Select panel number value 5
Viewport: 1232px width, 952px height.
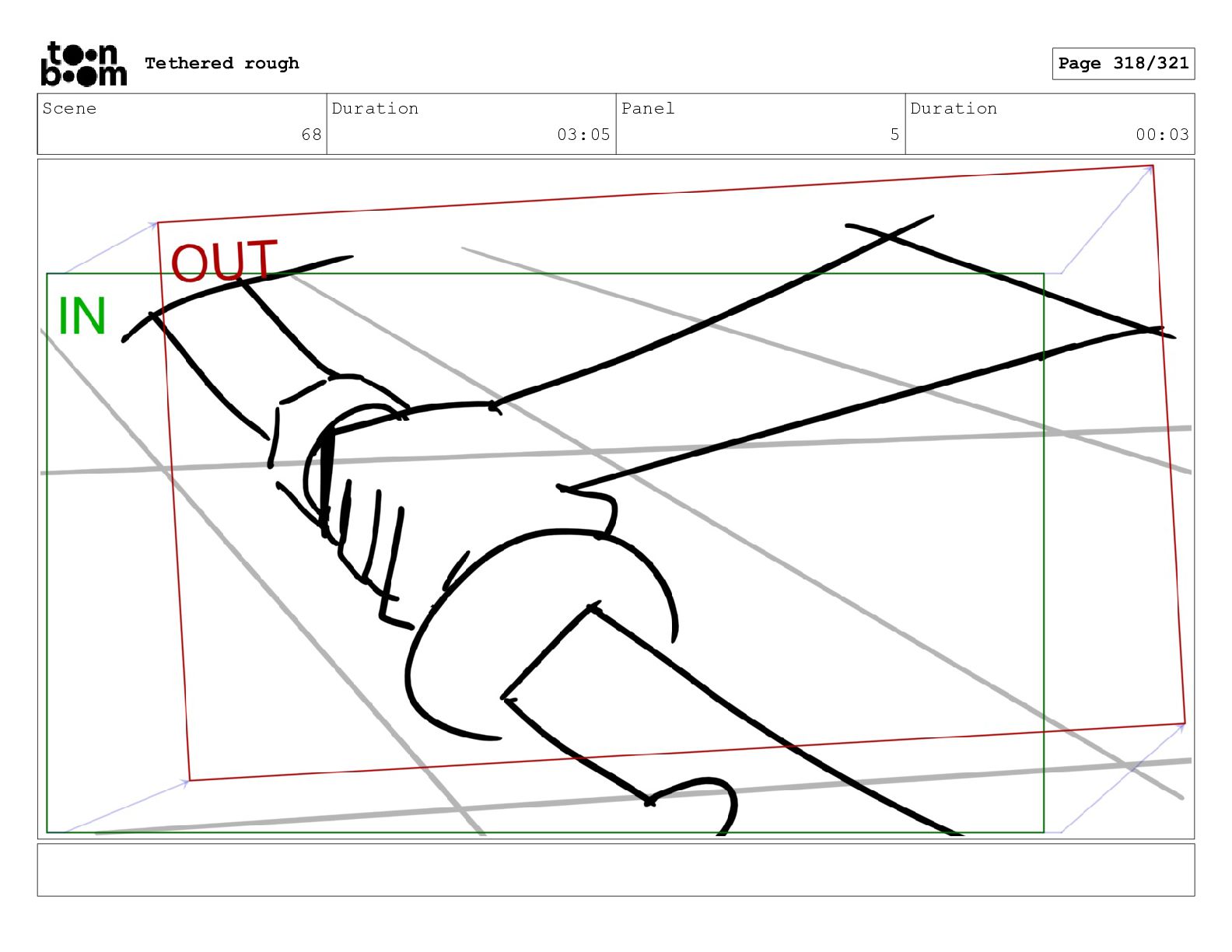coord(894,135)
